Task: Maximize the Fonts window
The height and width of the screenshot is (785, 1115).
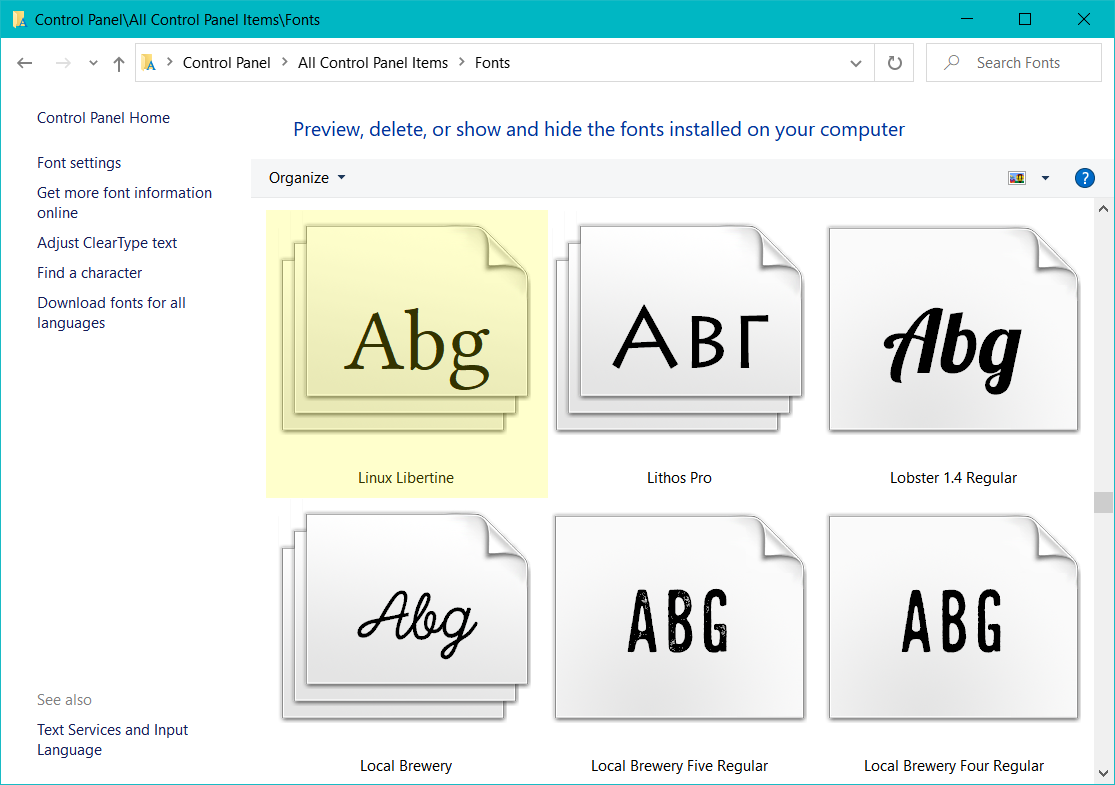Action: pos(1025,19)
